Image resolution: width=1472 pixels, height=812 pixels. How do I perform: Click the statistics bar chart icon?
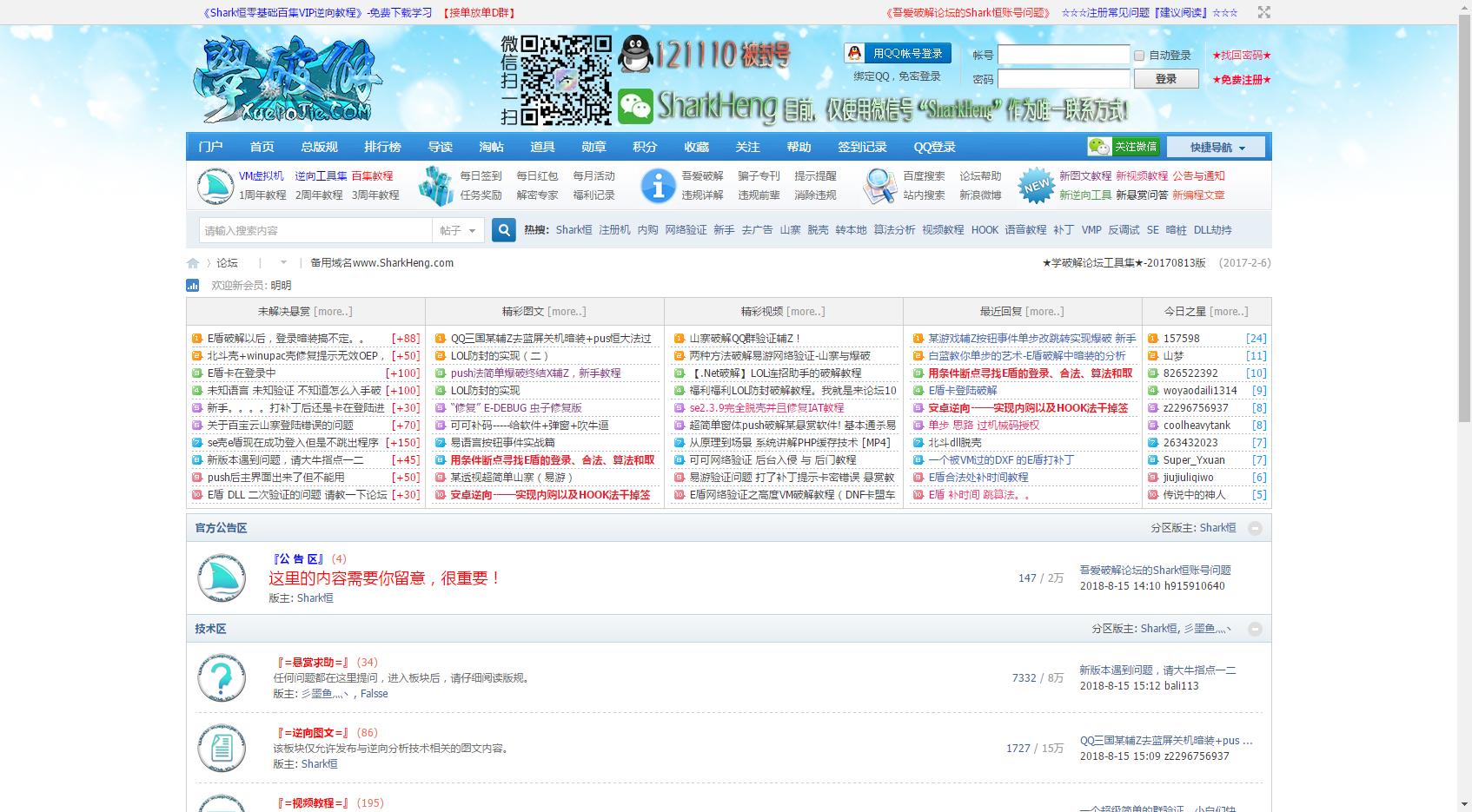point(193,285)
